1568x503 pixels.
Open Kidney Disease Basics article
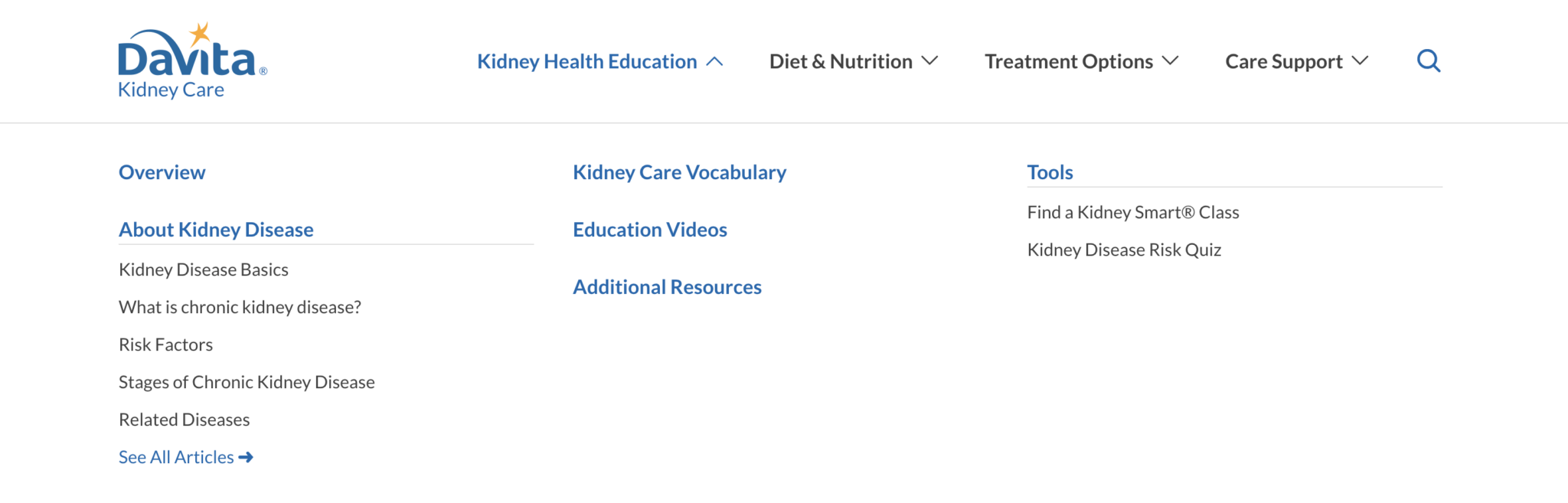(x=204, y=269)
